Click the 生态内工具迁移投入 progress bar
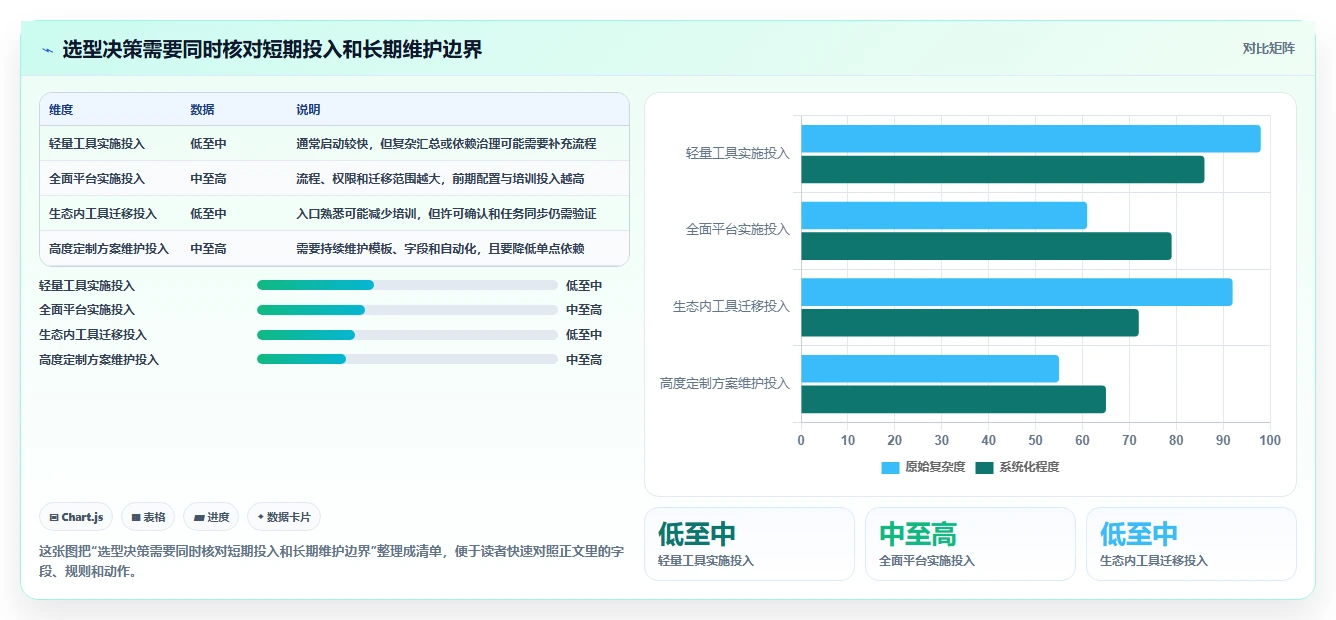 407,335
